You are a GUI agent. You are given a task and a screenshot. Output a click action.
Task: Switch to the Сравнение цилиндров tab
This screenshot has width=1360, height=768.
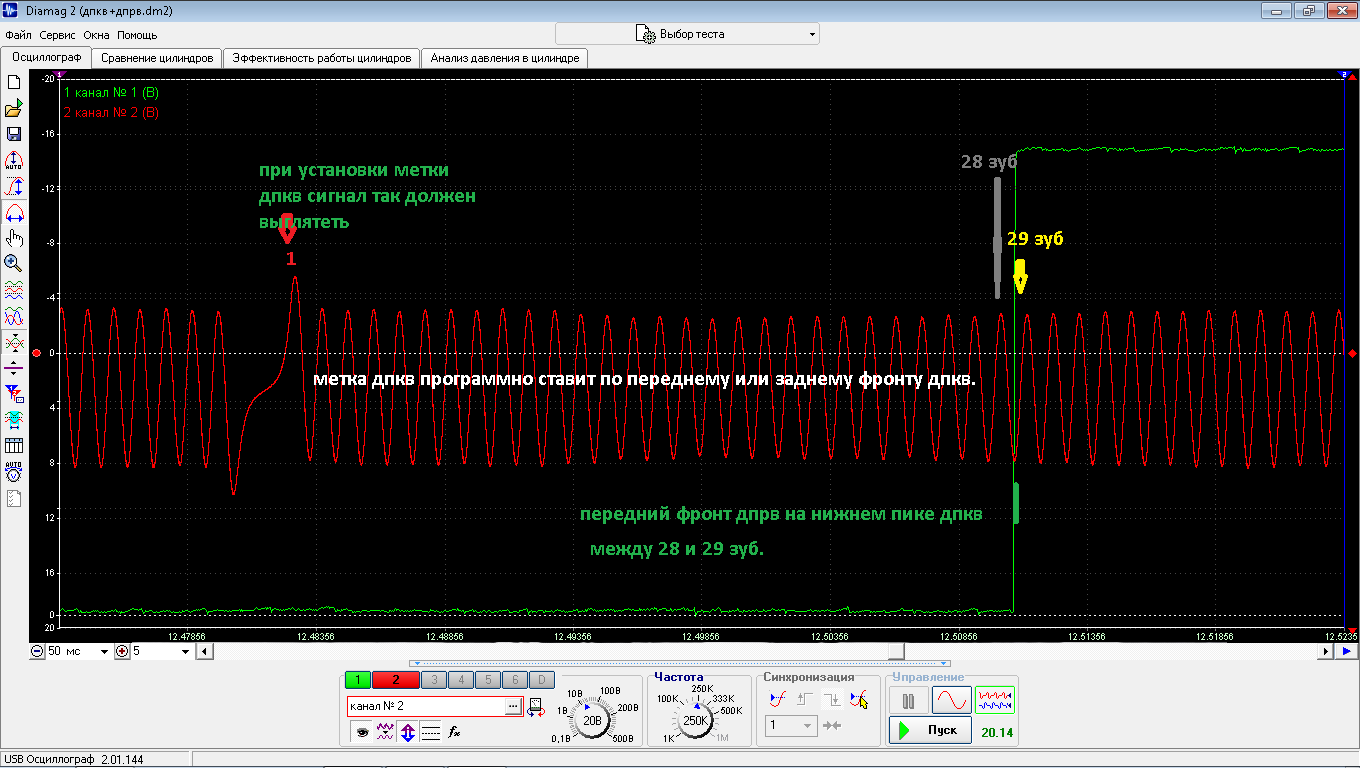pos(157,58)
